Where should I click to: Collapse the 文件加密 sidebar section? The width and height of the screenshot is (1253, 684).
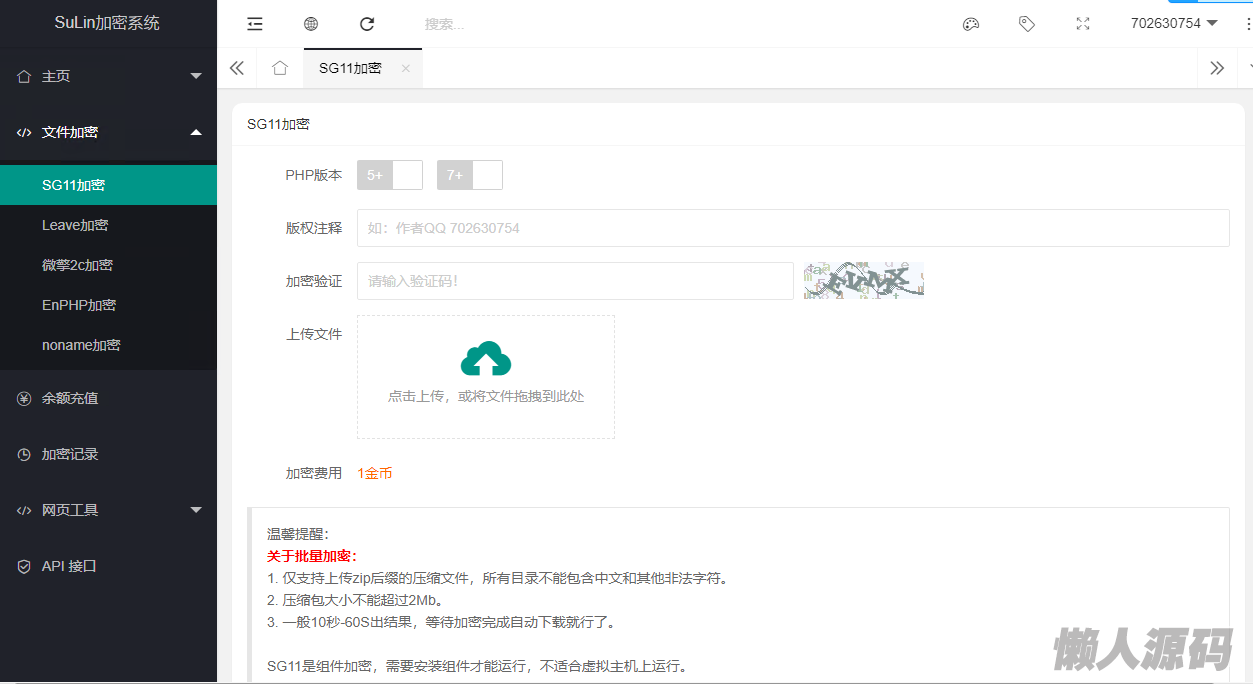click(x=108, y=132)
